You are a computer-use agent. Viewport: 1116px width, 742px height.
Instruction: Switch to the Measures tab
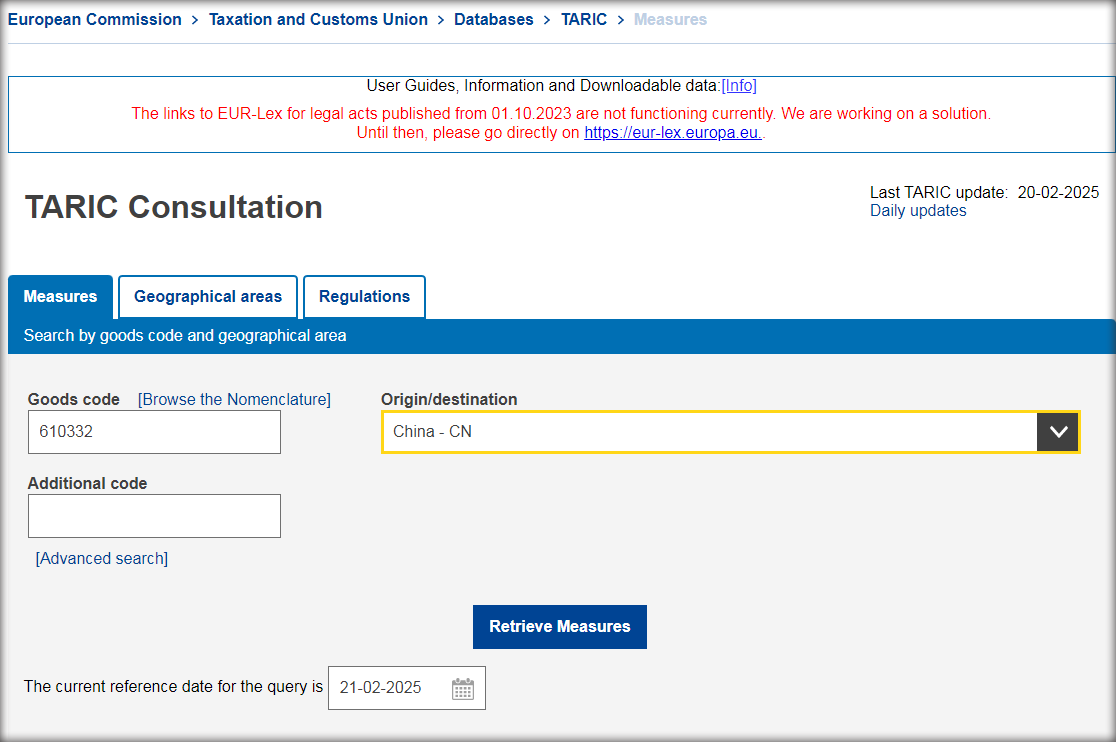point(60,297)
